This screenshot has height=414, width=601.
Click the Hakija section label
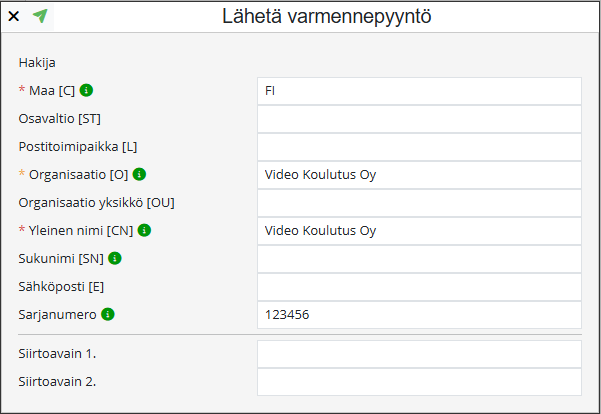pos(37,62)
